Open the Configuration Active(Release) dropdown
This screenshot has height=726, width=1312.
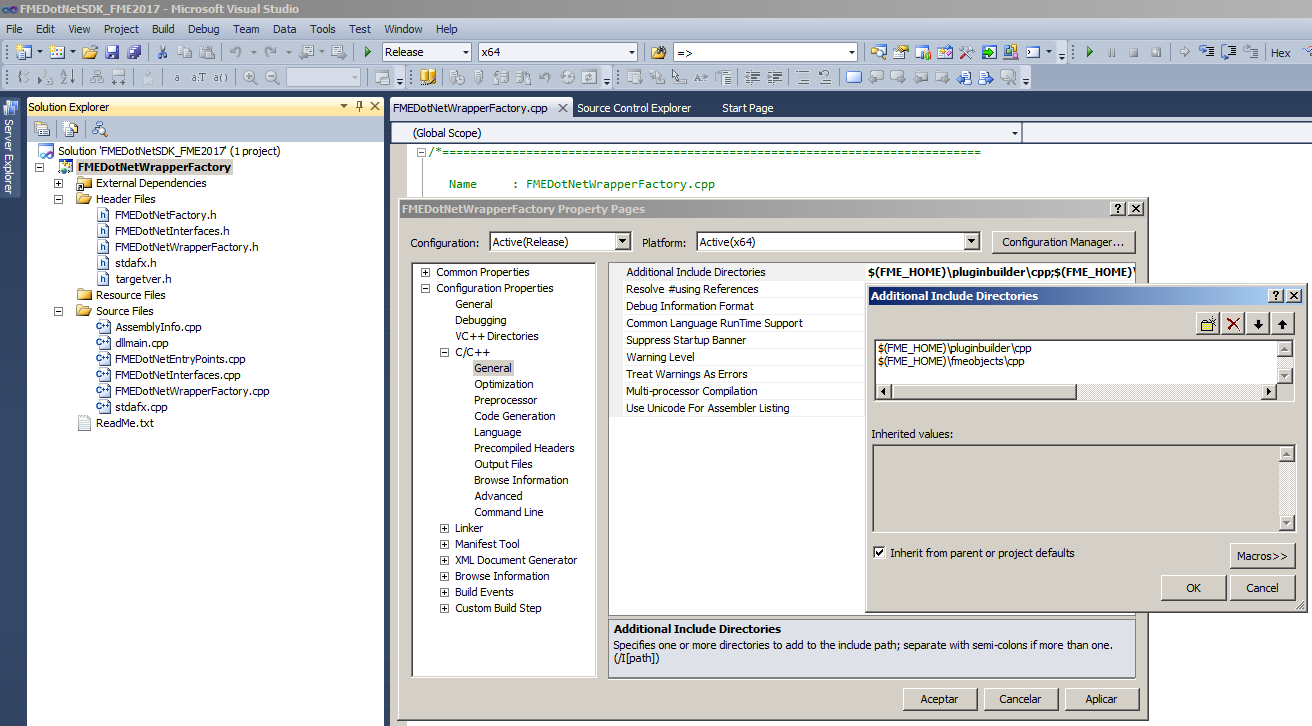623,242
